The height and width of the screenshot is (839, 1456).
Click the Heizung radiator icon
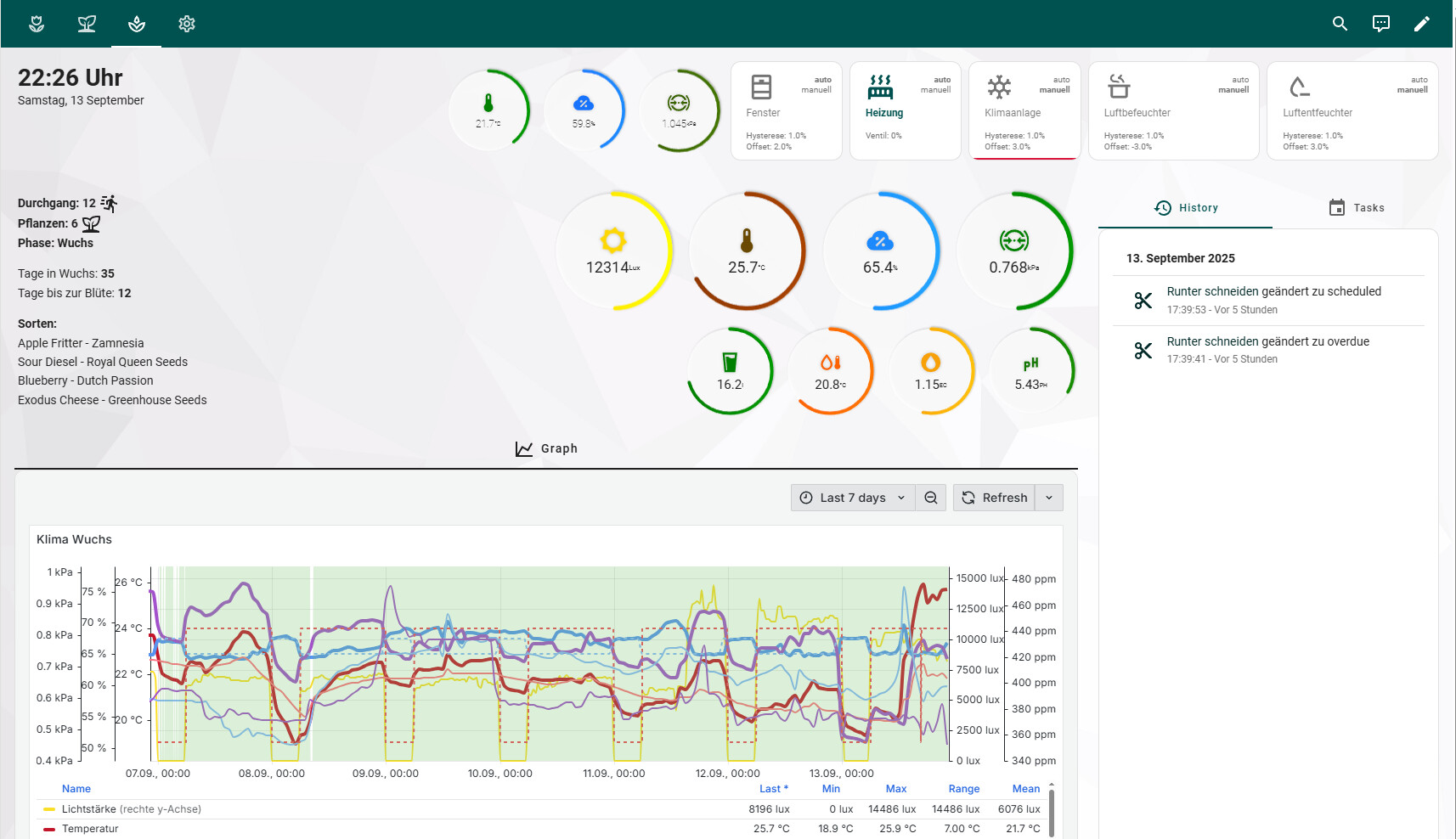click(880, 87)
